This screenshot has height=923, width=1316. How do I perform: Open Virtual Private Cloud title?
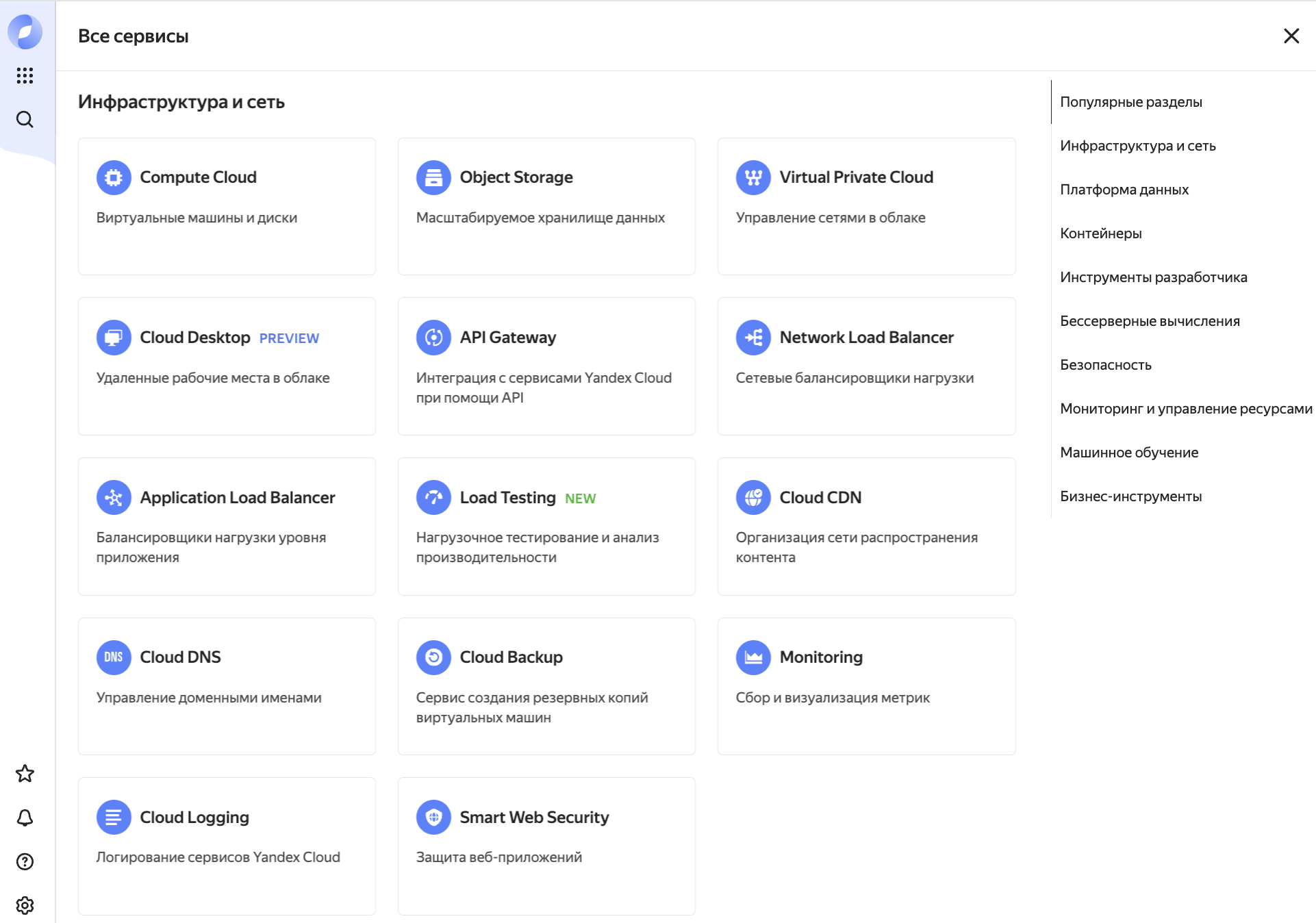click(x=856, y=177)
